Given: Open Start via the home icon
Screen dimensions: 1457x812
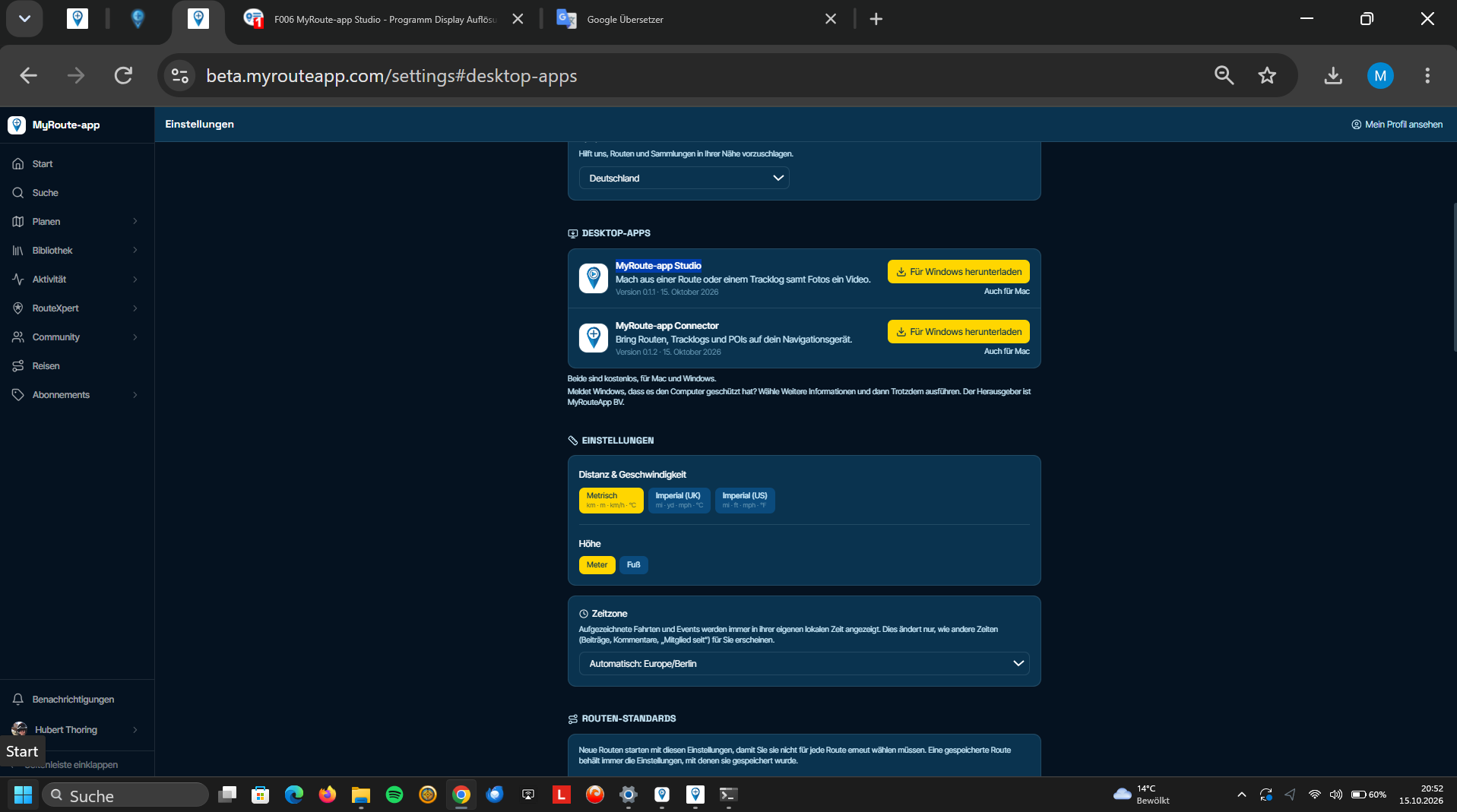Looking at the screenshot, I should (18, 163).
